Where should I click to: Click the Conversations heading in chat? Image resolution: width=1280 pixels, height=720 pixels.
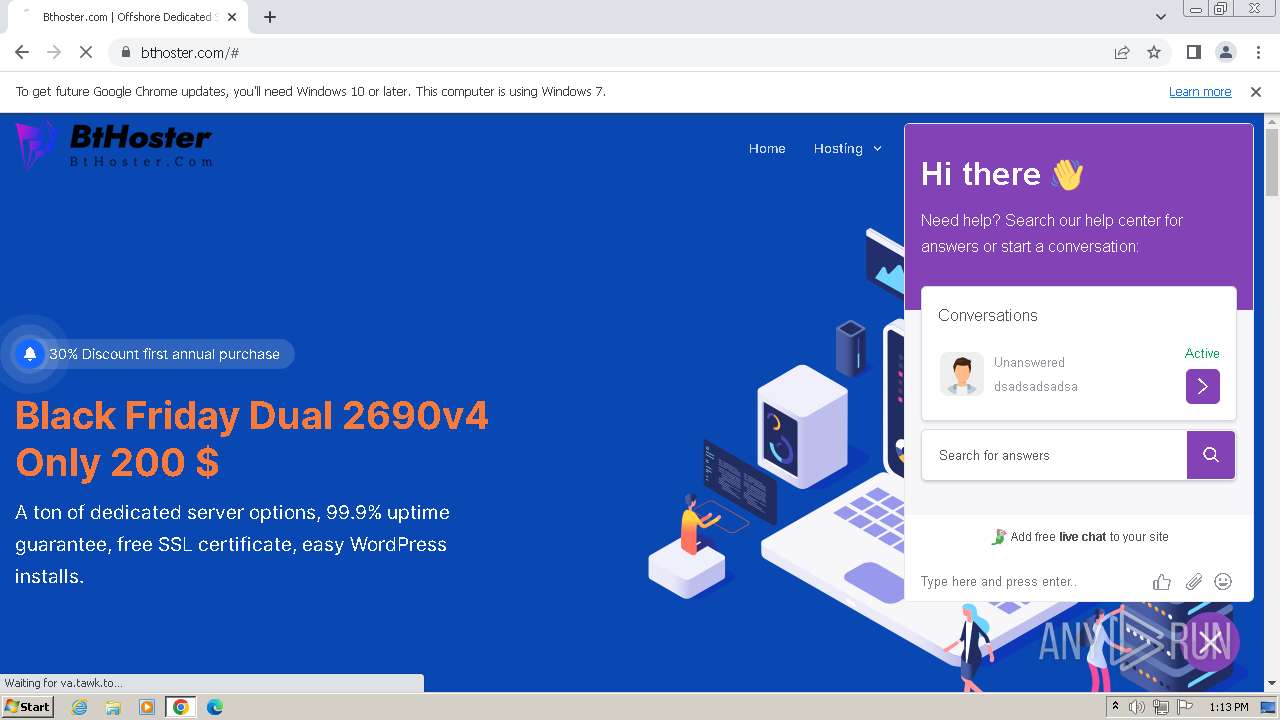(x=988, y=315)
